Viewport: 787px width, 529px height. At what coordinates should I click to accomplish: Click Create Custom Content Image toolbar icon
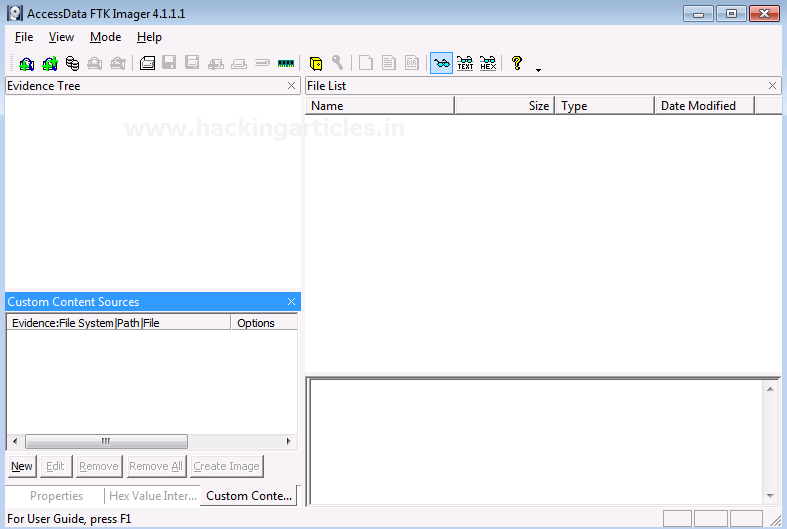239,64
